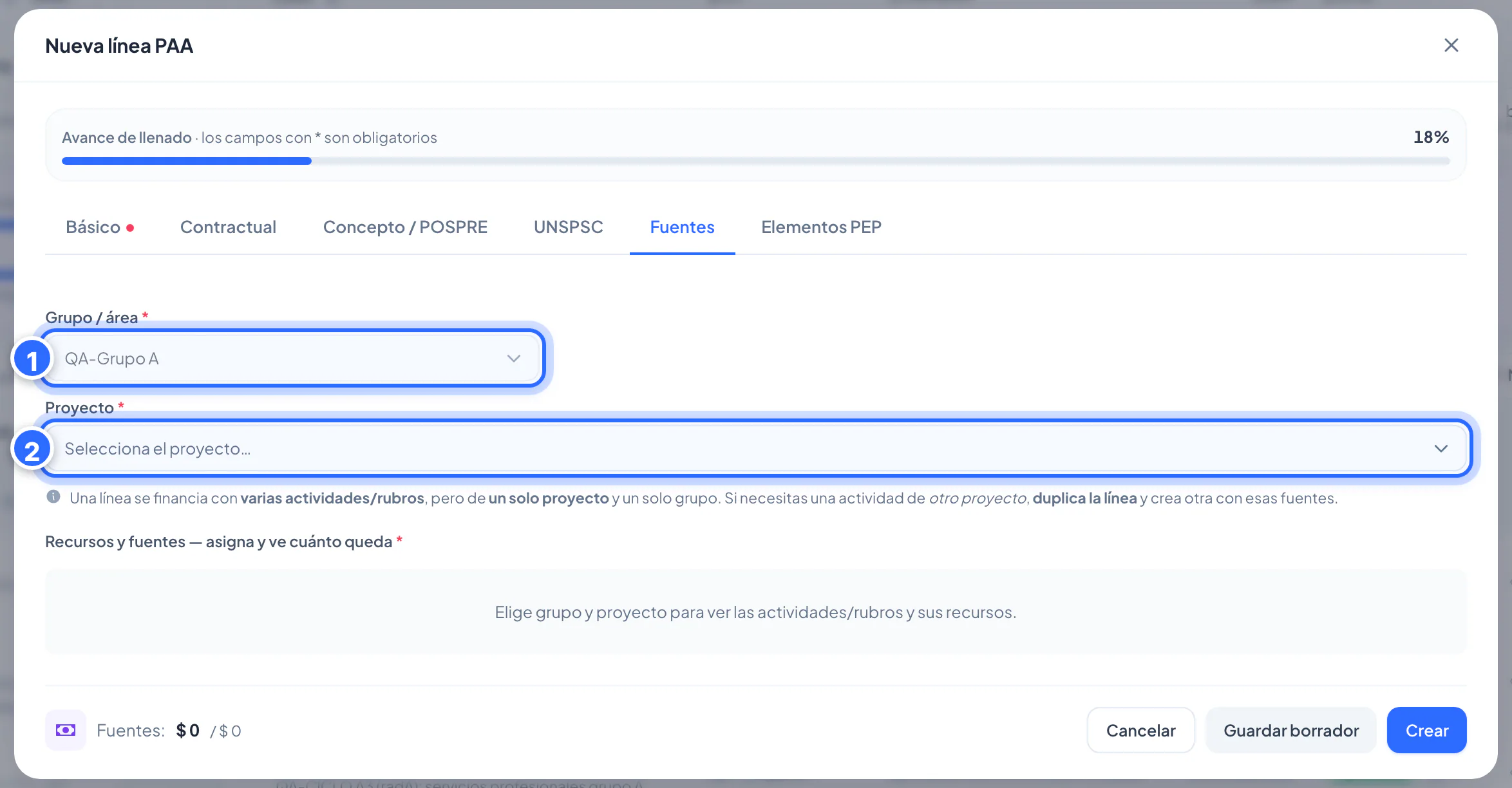The width and height of the screenshot is (1512, 788).
Task: Click the Recursos y fuentes section heading
Action: (223, 541)
